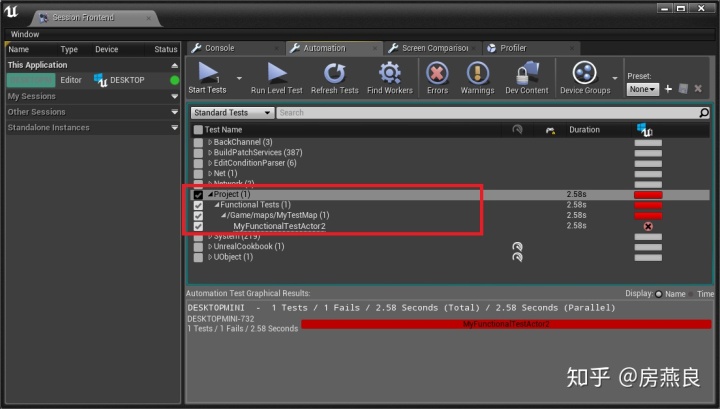Click the search magnifier icon
This screenshot has width=720, height=409.
point(704,112)
